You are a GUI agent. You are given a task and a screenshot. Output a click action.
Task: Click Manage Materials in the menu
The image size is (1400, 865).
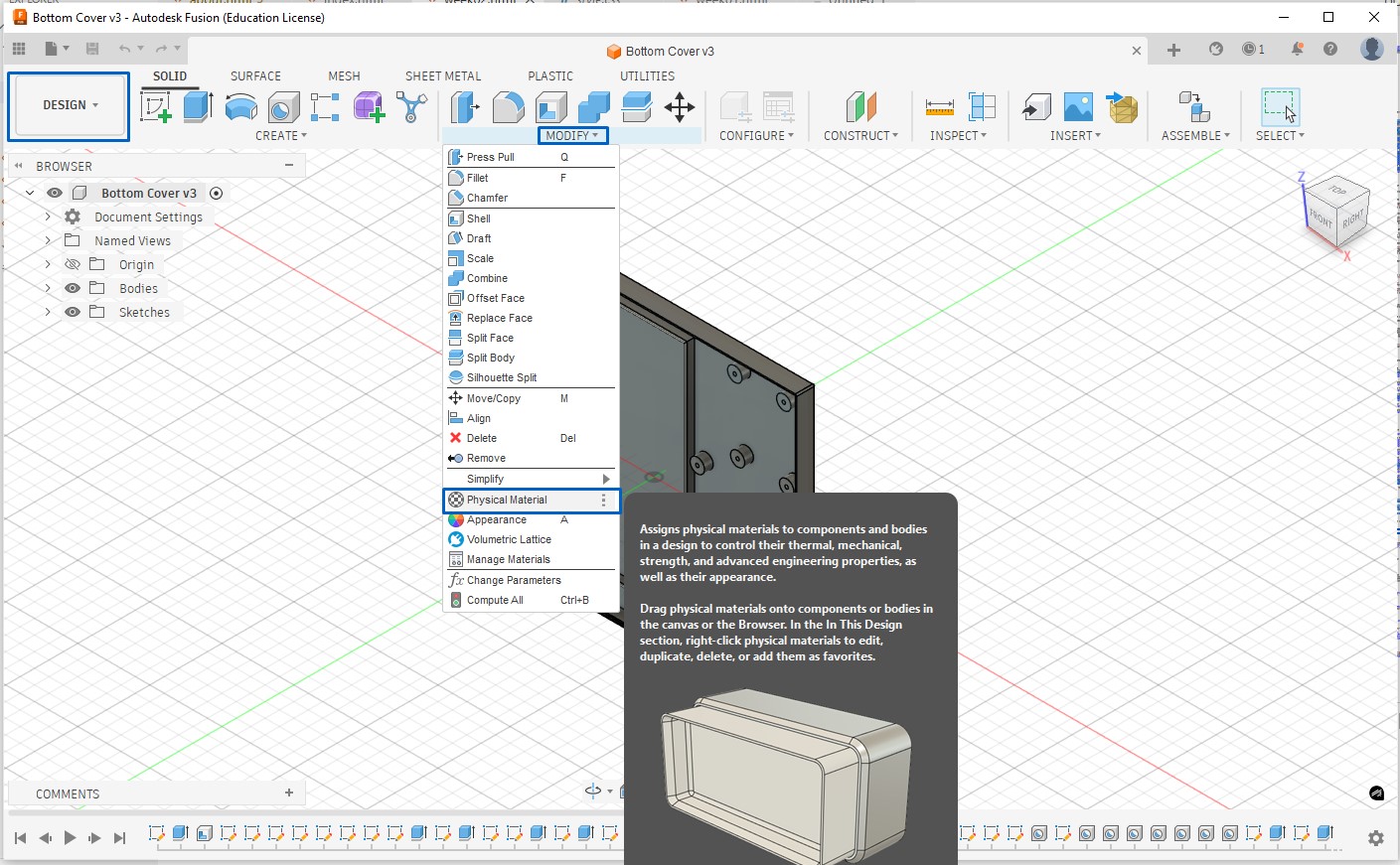coord(508,559)
